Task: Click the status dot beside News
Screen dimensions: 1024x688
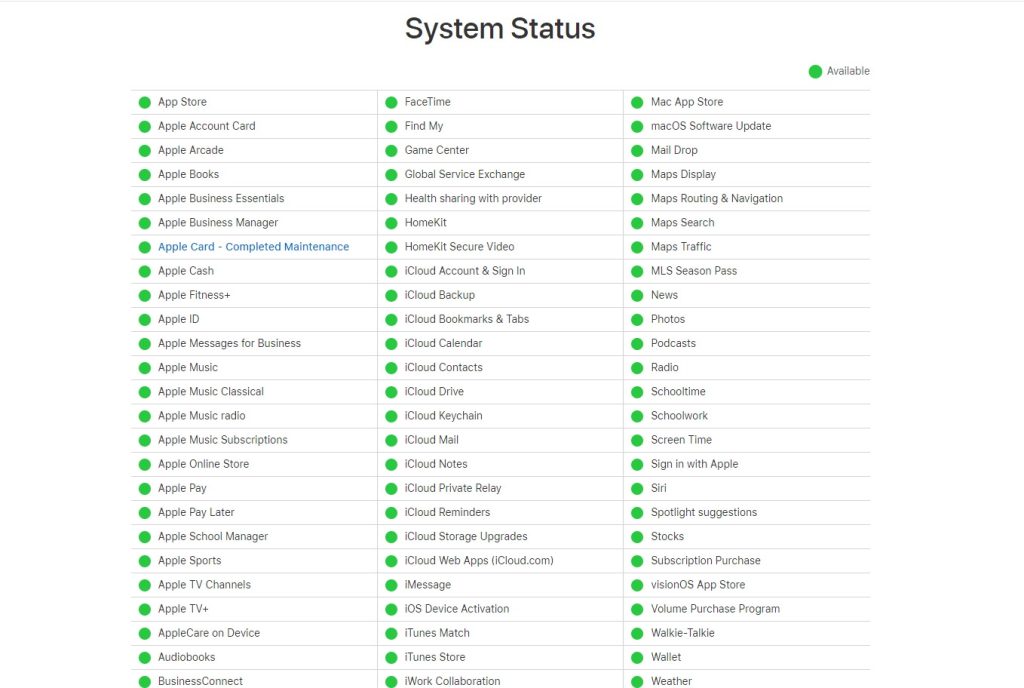Action: coord(637,296)
